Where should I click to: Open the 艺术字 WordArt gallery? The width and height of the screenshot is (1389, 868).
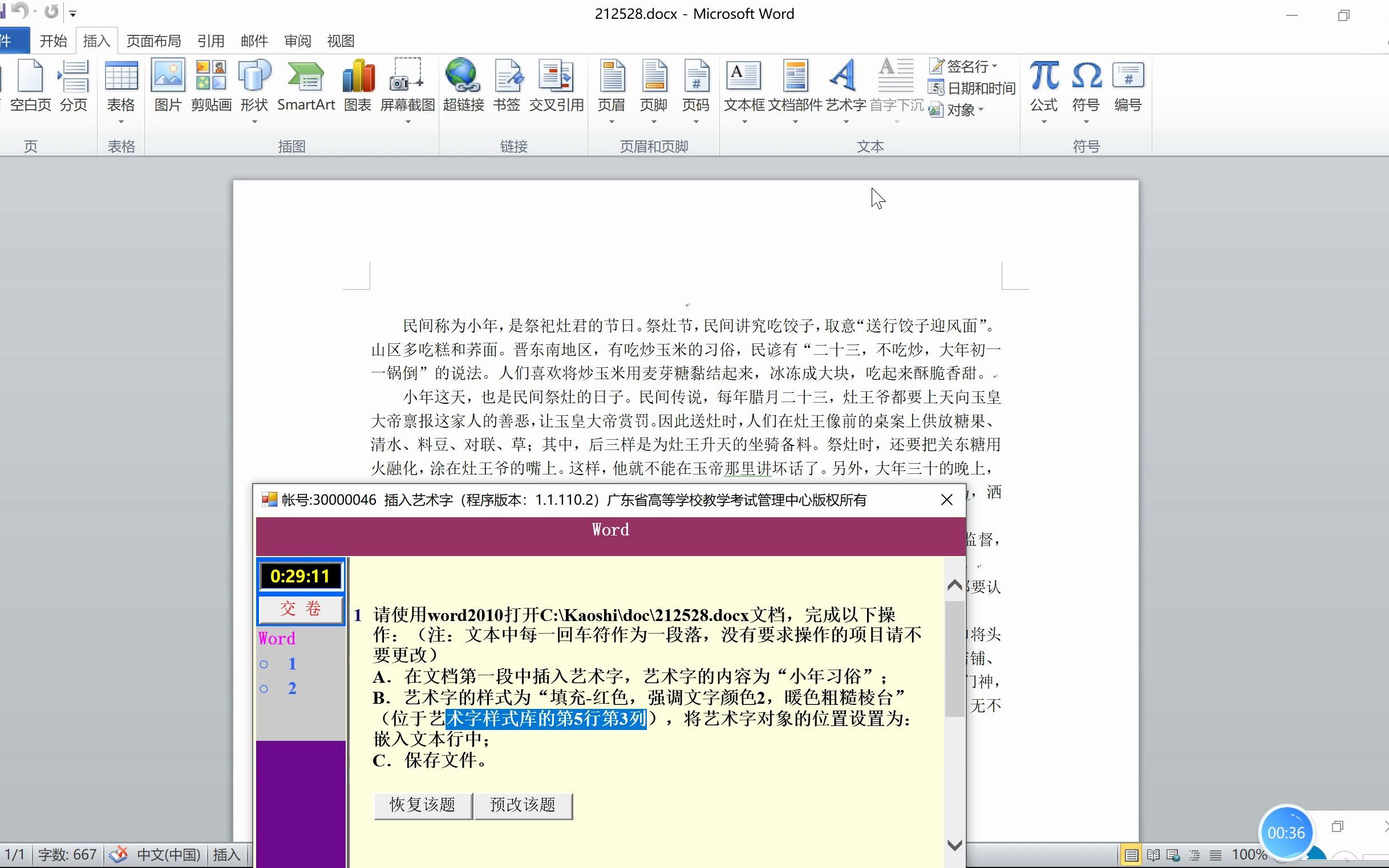click(846, 86)
